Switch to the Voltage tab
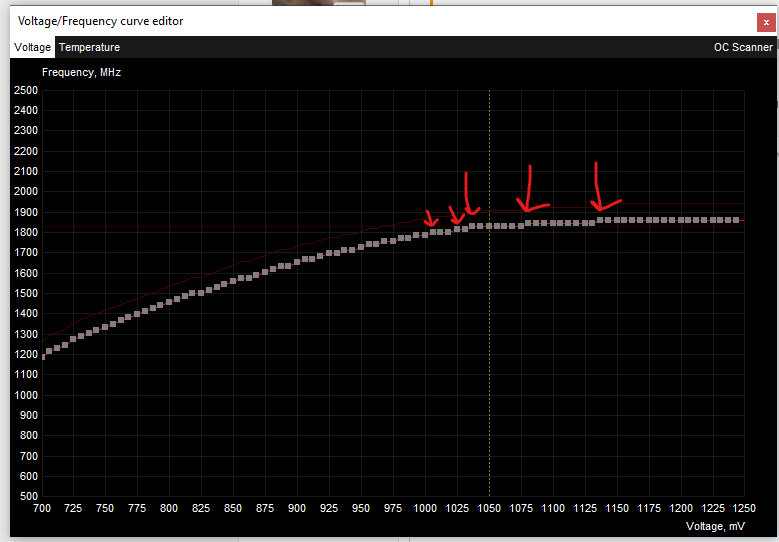Screen dimensions: 779x542 [x=32, y=47]
